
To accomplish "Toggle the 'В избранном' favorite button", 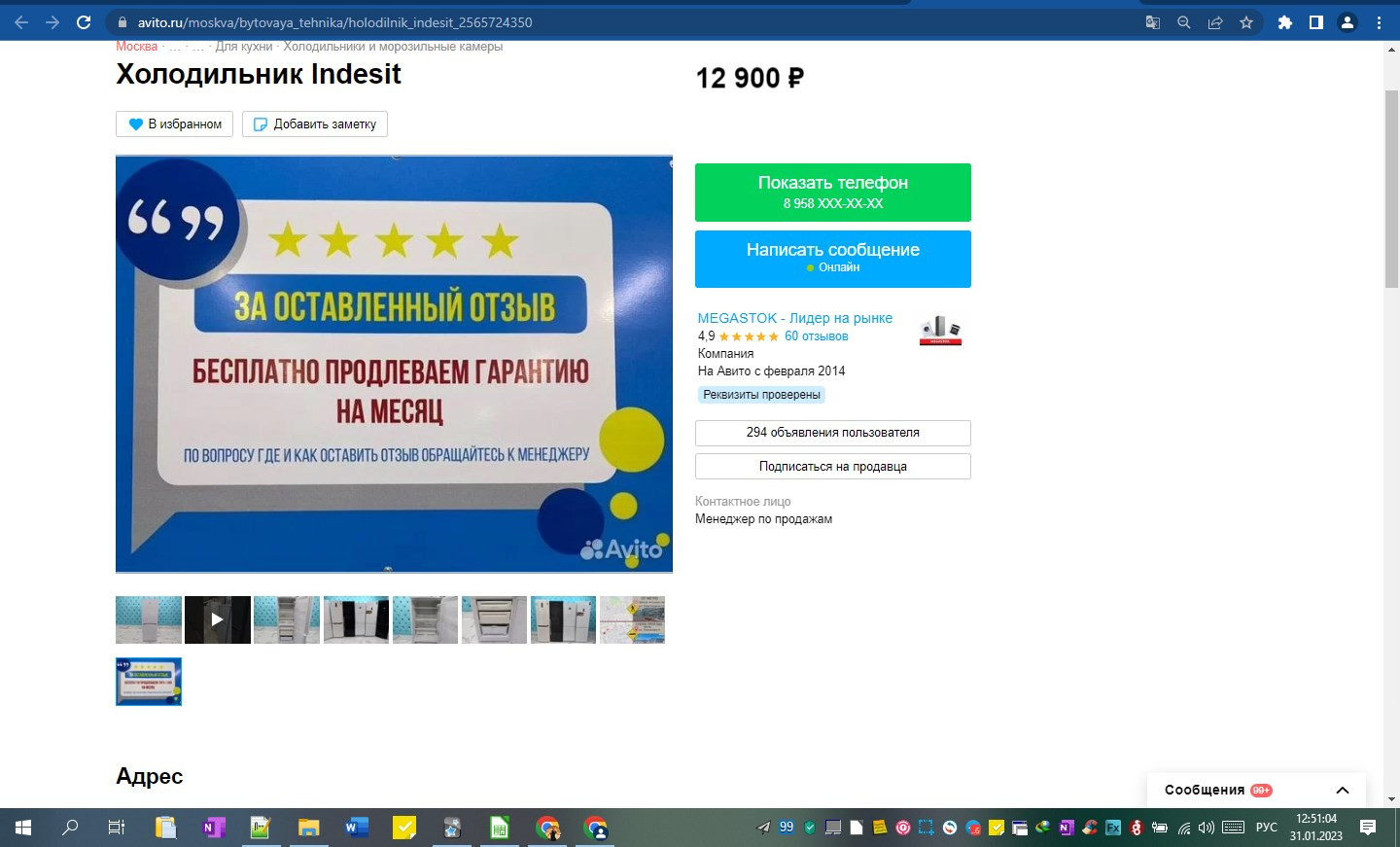I will [x=175, y=124].
